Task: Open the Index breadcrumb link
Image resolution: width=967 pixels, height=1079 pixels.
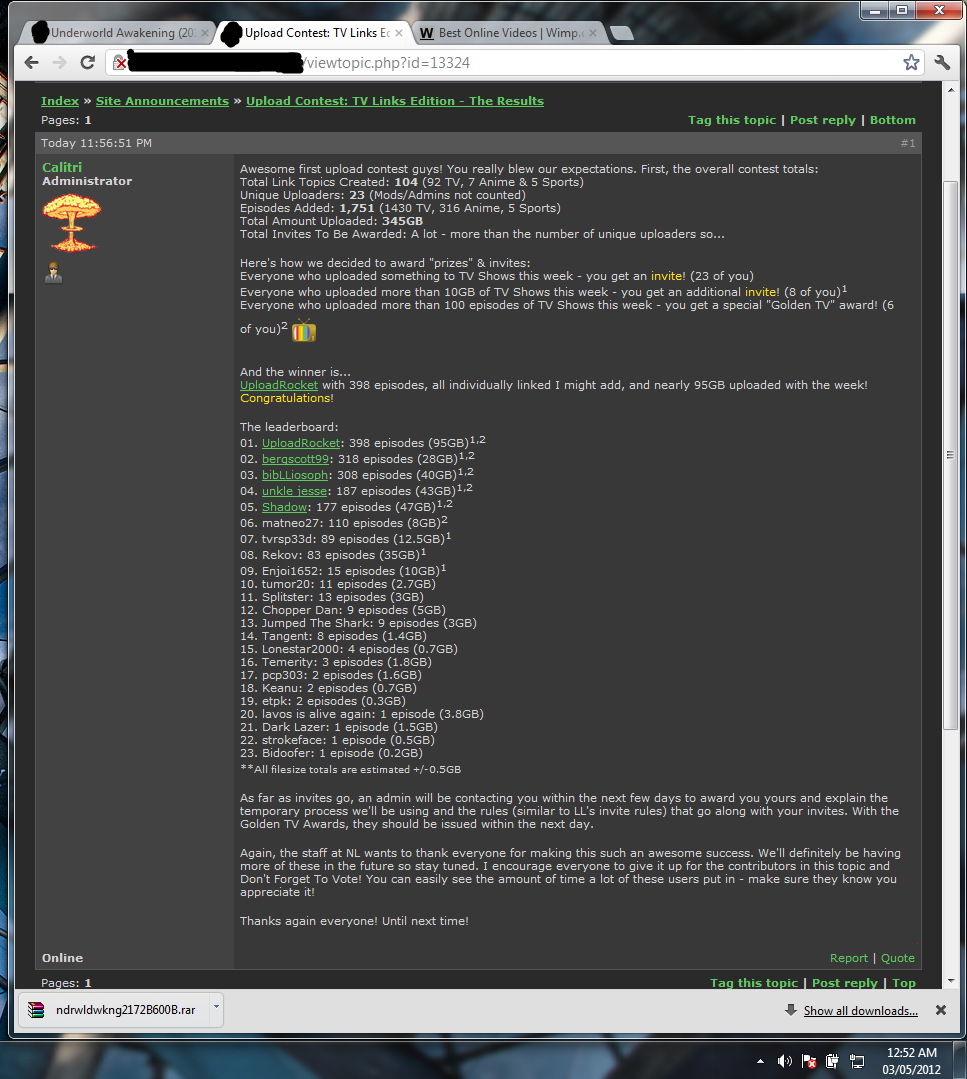Action: coord(60,101)
